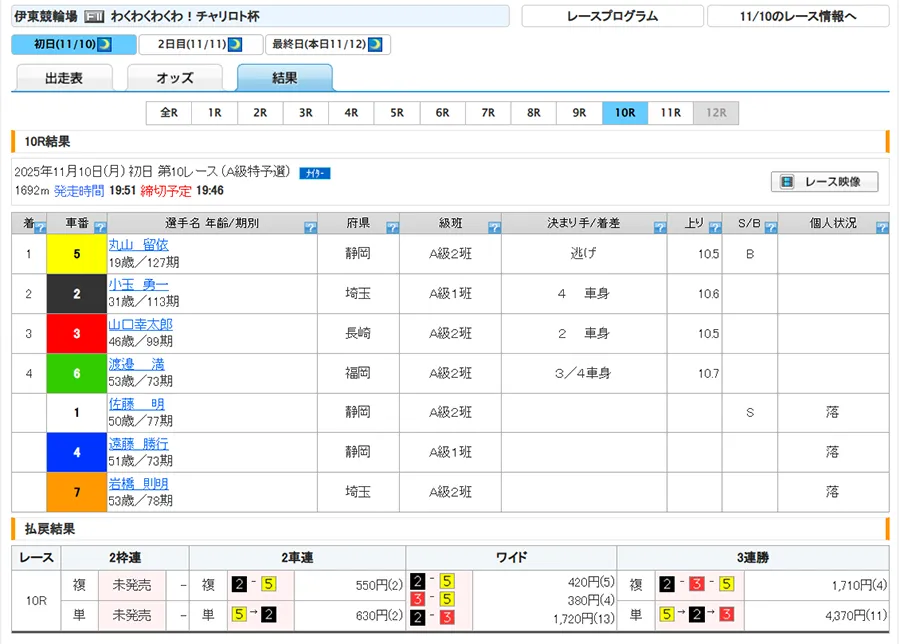Click the sort icon in the 上り column header

click(x=716, y=227)
